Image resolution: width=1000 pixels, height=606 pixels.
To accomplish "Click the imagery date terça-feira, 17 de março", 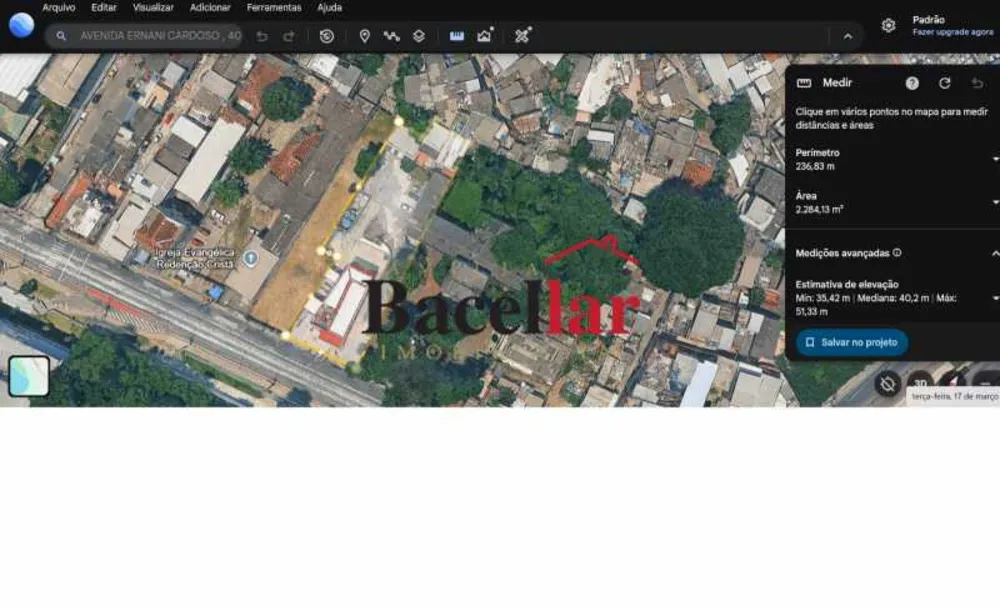I will 955,396.
